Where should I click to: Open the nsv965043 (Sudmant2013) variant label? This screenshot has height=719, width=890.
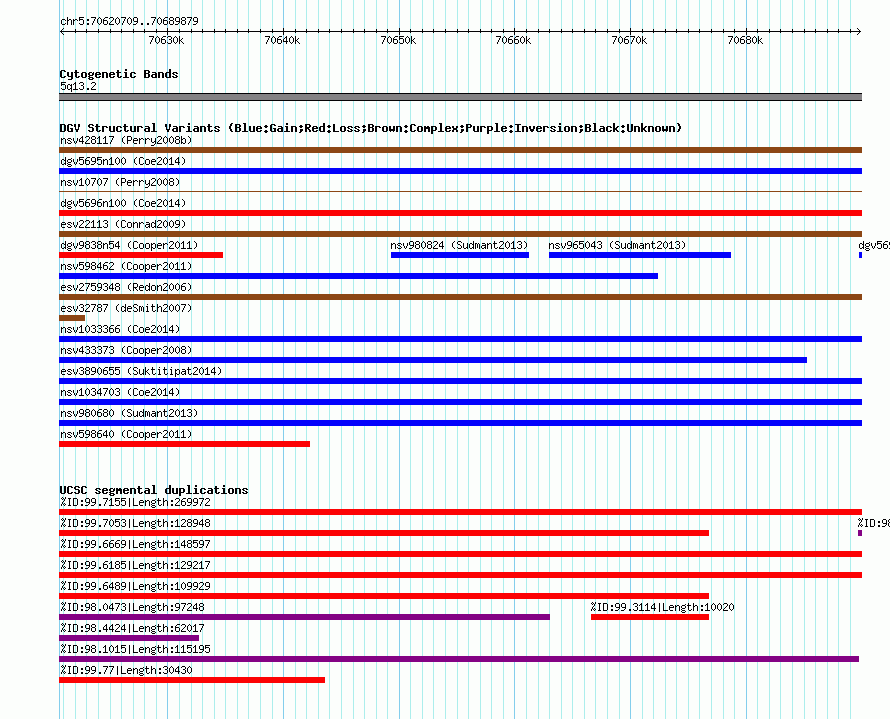coord(617,245)
